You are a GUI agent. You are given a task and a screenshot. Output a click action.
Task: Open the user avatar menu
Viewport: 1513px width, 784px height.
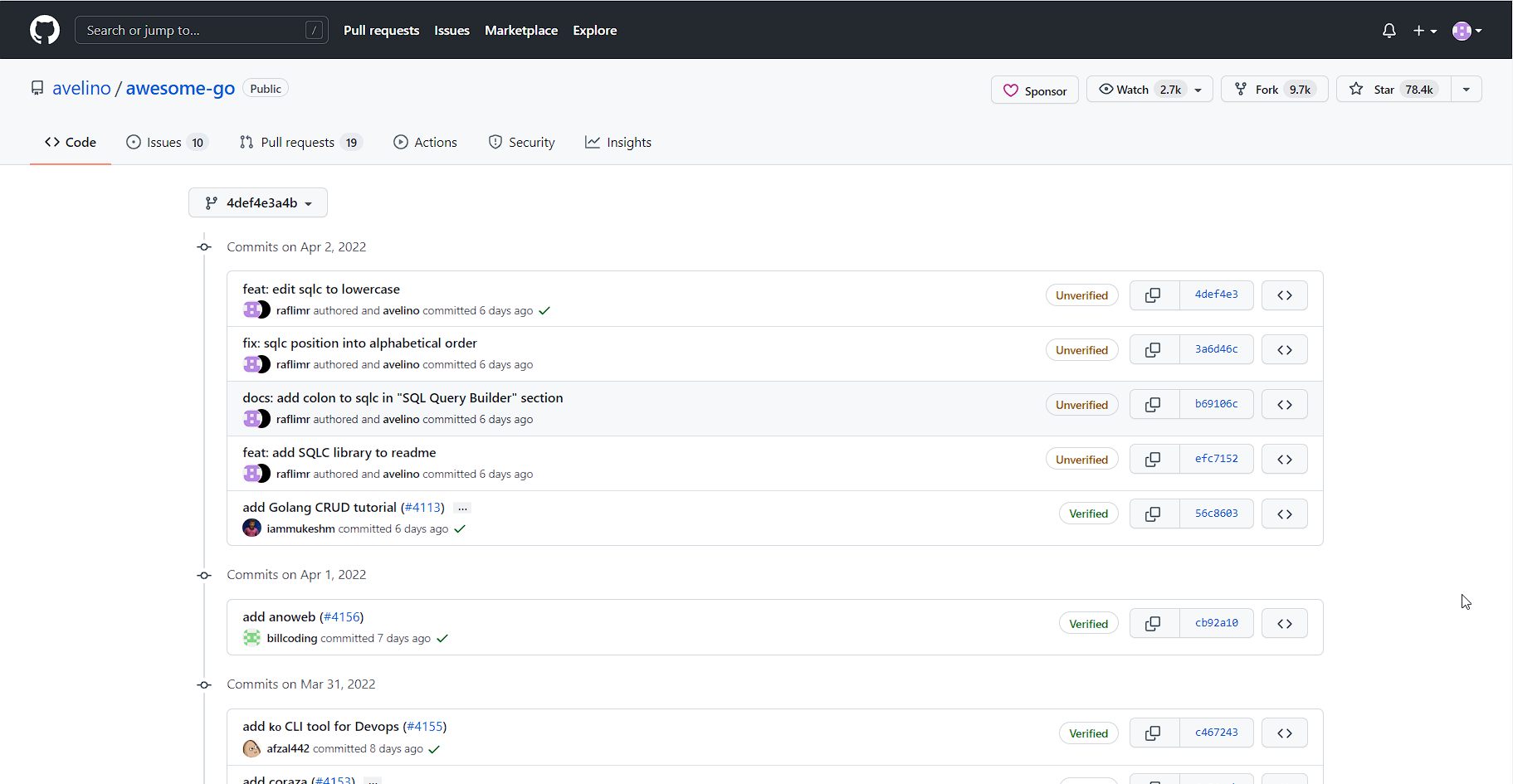point(1467,31)
